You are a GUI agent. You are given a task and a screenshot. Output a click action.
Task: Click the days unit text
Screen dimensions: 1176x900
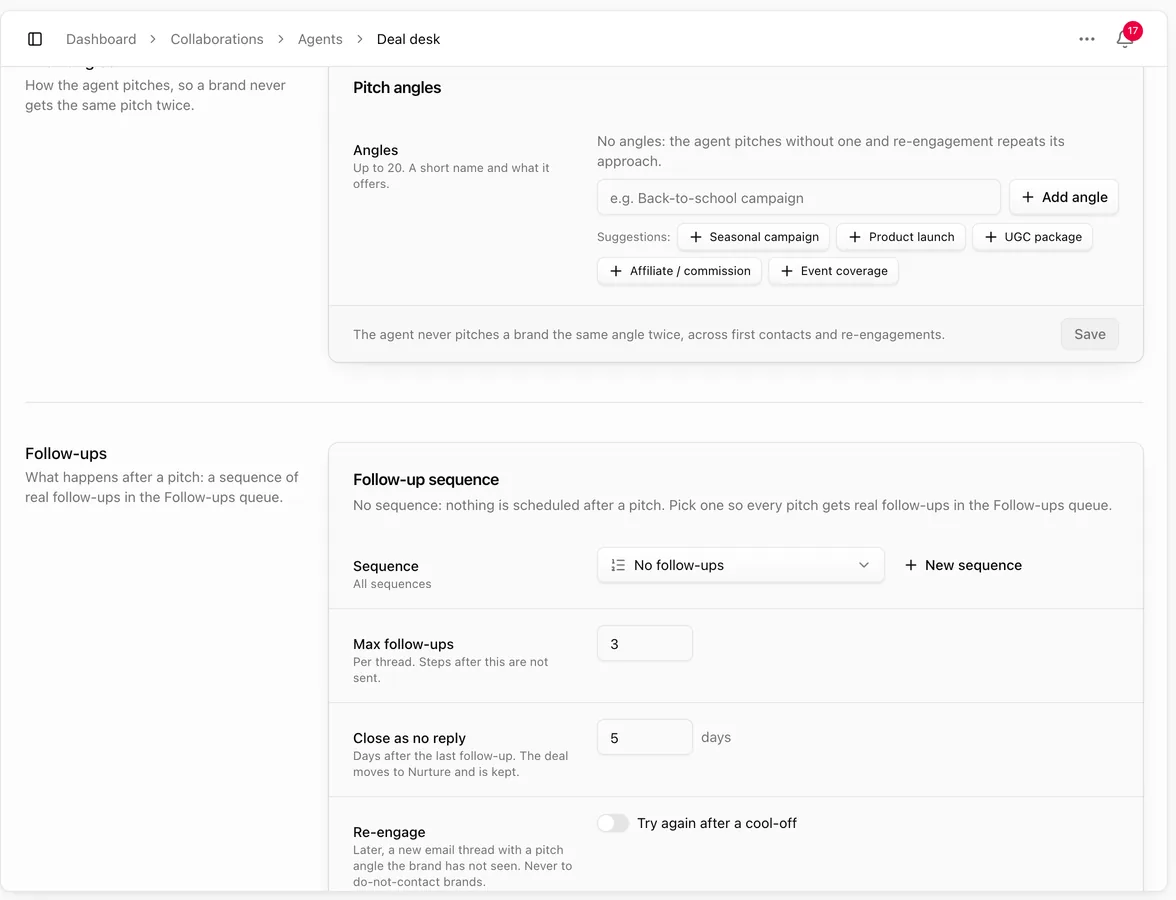click(716, 737)
